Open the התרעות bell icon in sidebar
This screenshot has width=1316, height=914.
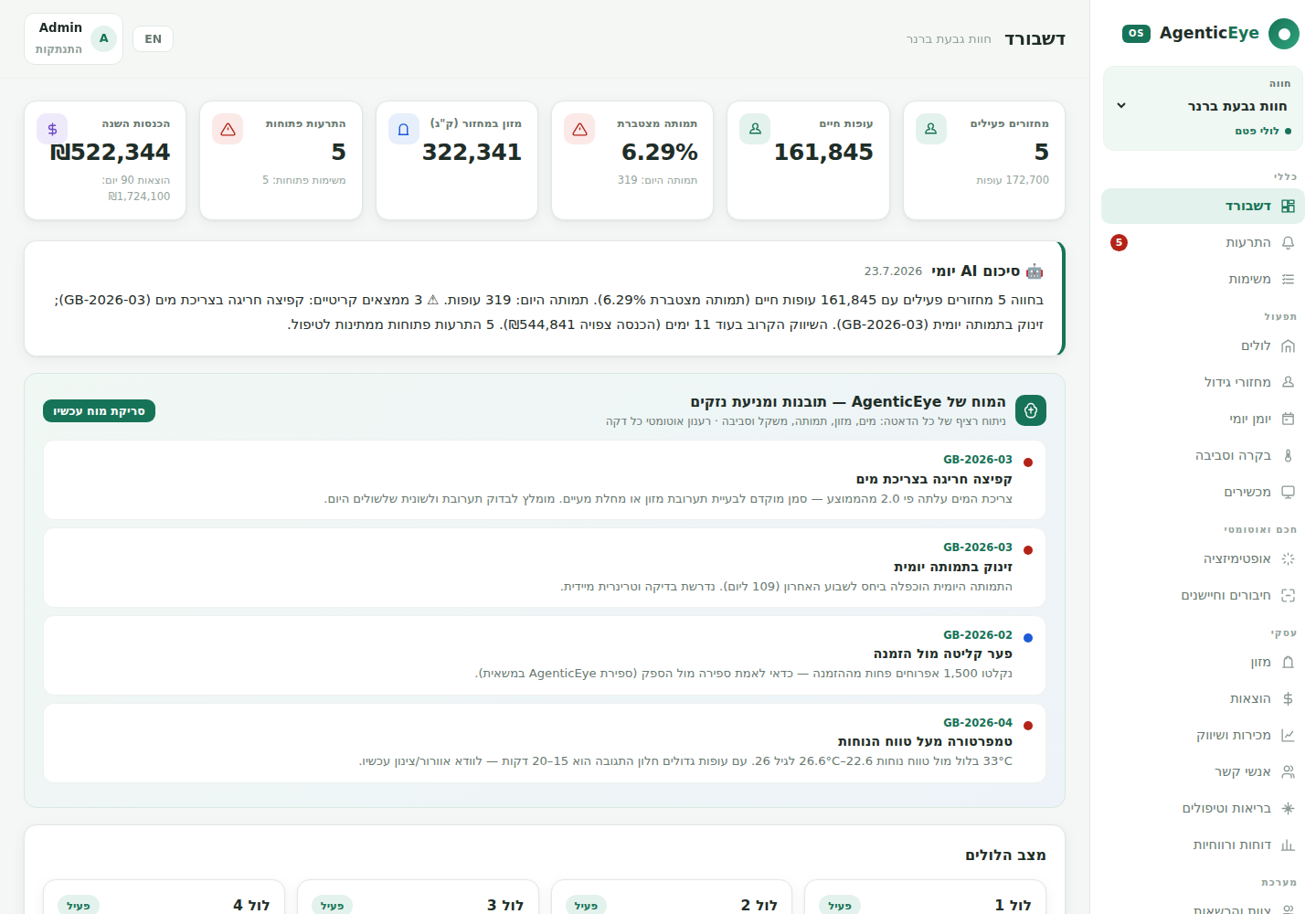point(1288,242)
